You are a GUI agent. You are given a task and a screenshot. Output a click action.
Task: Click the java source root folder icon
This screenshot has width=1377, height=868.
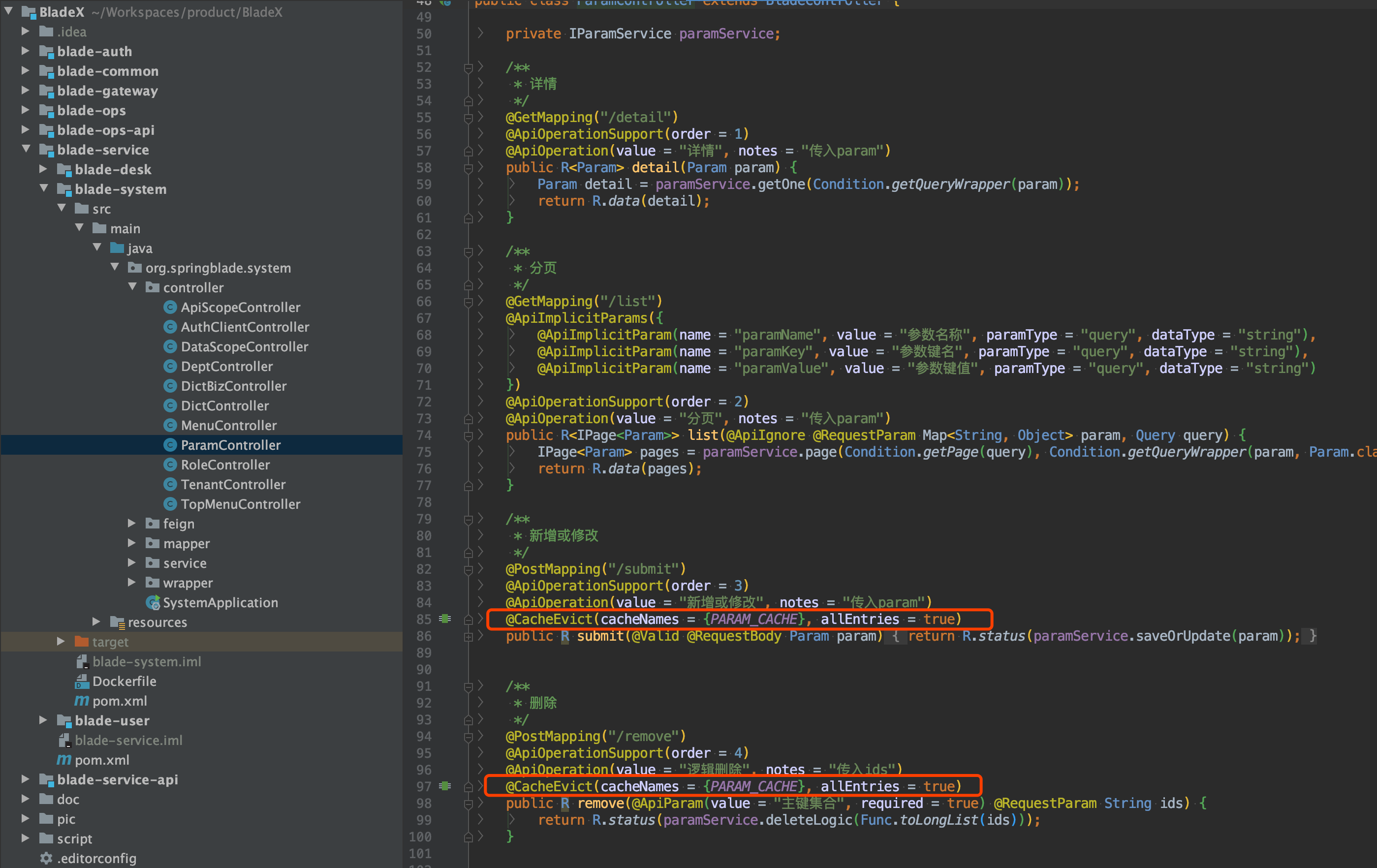117,248
